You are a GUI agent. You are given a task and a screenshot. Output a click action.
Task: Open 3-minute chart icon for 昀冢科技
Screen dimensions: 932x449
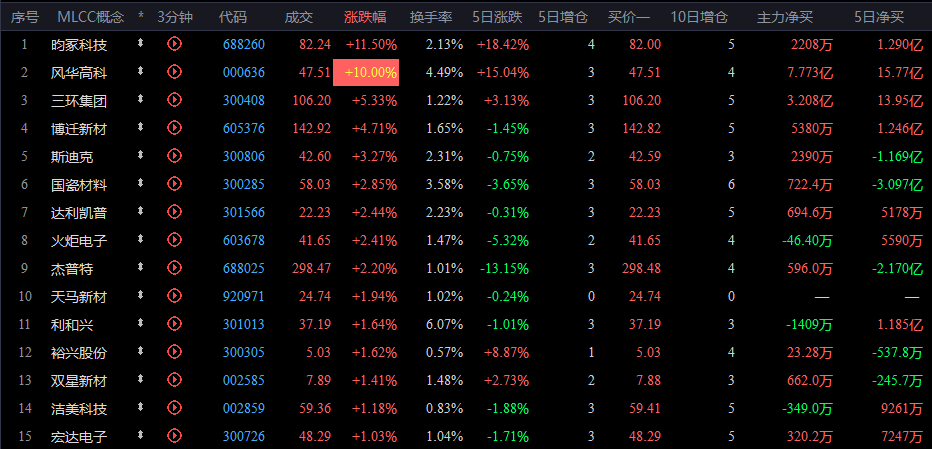[174, 43]
